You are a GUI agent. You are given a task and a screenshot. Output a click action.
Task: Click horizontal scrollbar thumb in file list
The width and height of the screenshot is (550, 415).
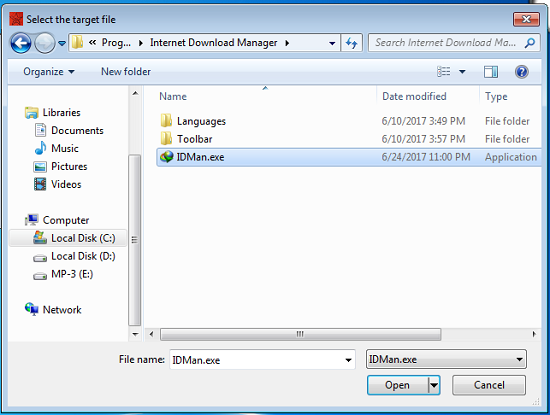300,334
